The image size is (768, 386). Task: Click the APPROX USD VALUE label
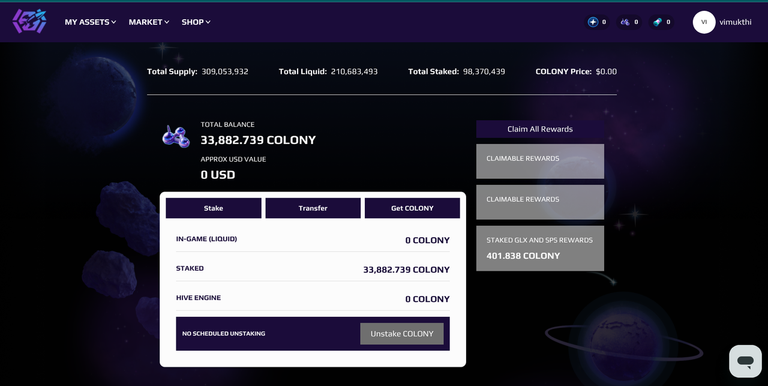(233, 159)
